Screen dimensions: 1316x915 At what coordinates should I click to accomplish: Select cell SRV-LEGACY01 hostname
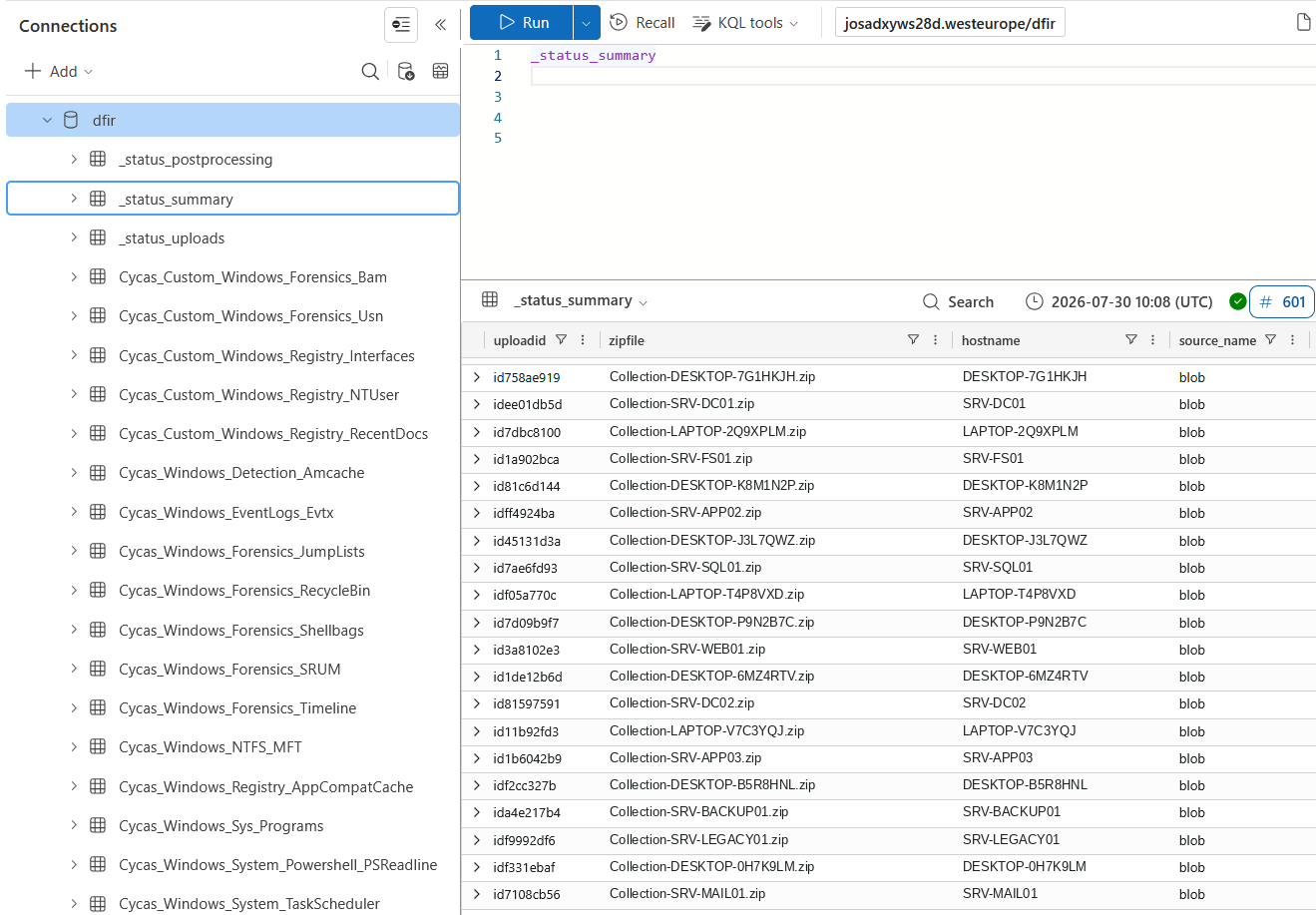[1012, 839]
